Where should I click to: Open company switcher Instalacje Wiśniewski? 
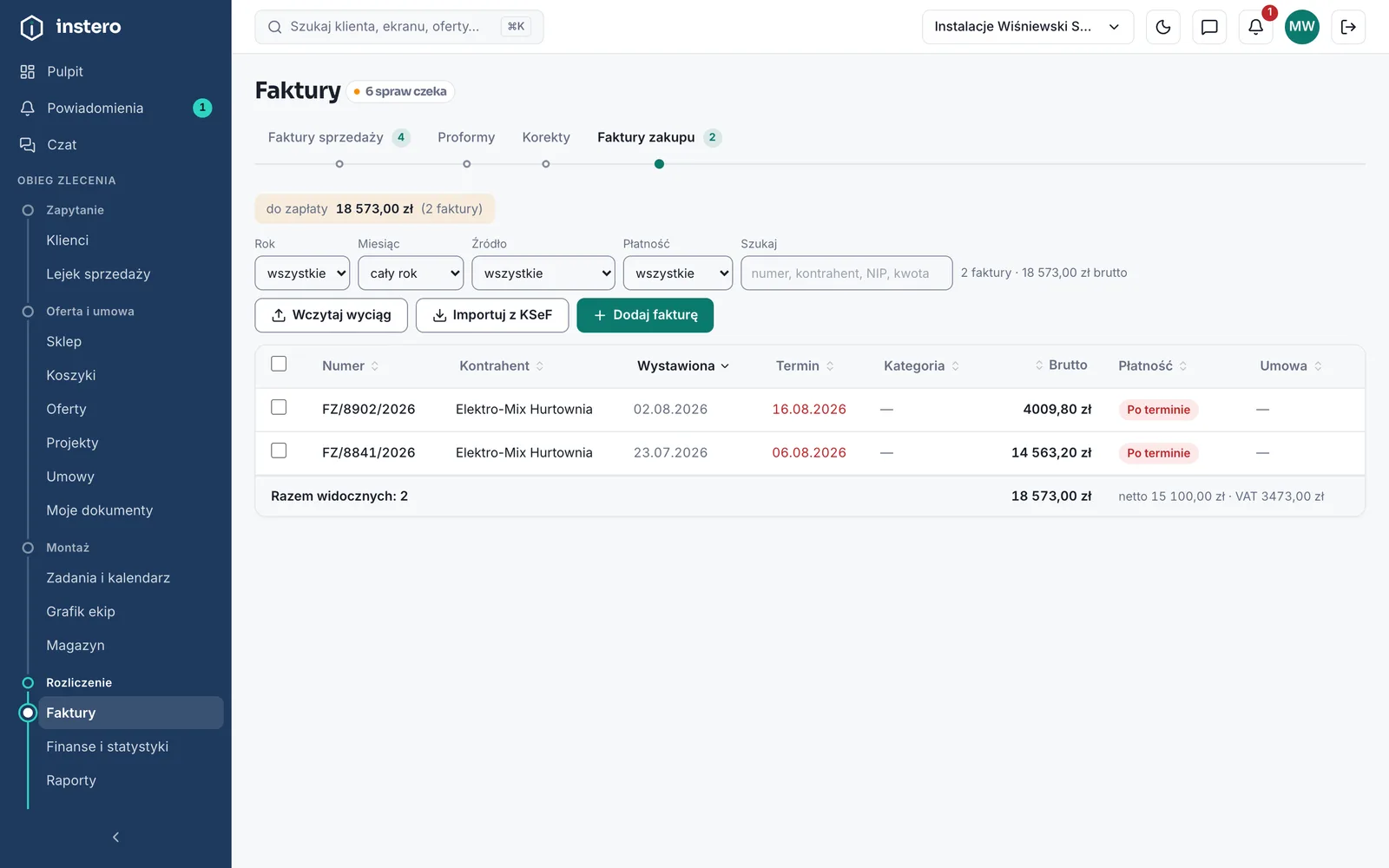click(x=1028, y=27)
